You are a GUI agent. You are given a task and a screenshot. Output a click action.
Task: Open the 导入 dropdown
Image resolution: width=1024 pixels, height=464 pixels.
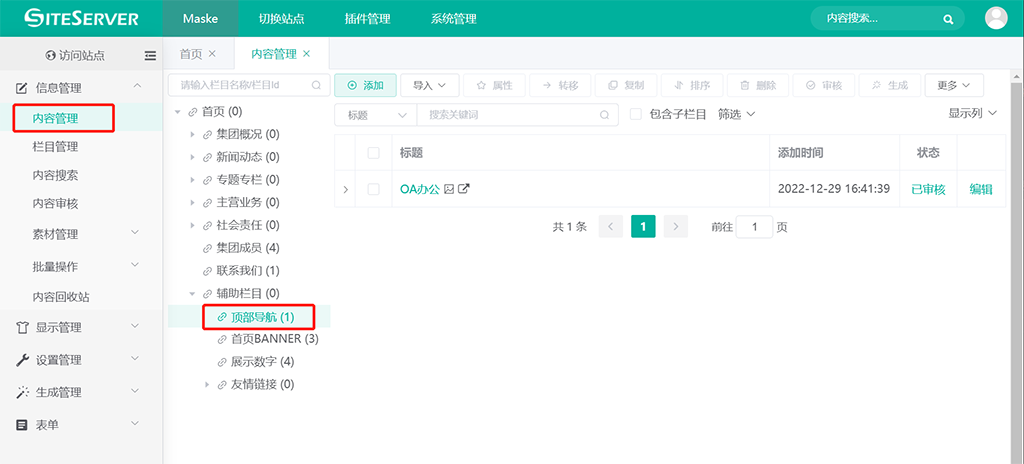tap(430, 86)
